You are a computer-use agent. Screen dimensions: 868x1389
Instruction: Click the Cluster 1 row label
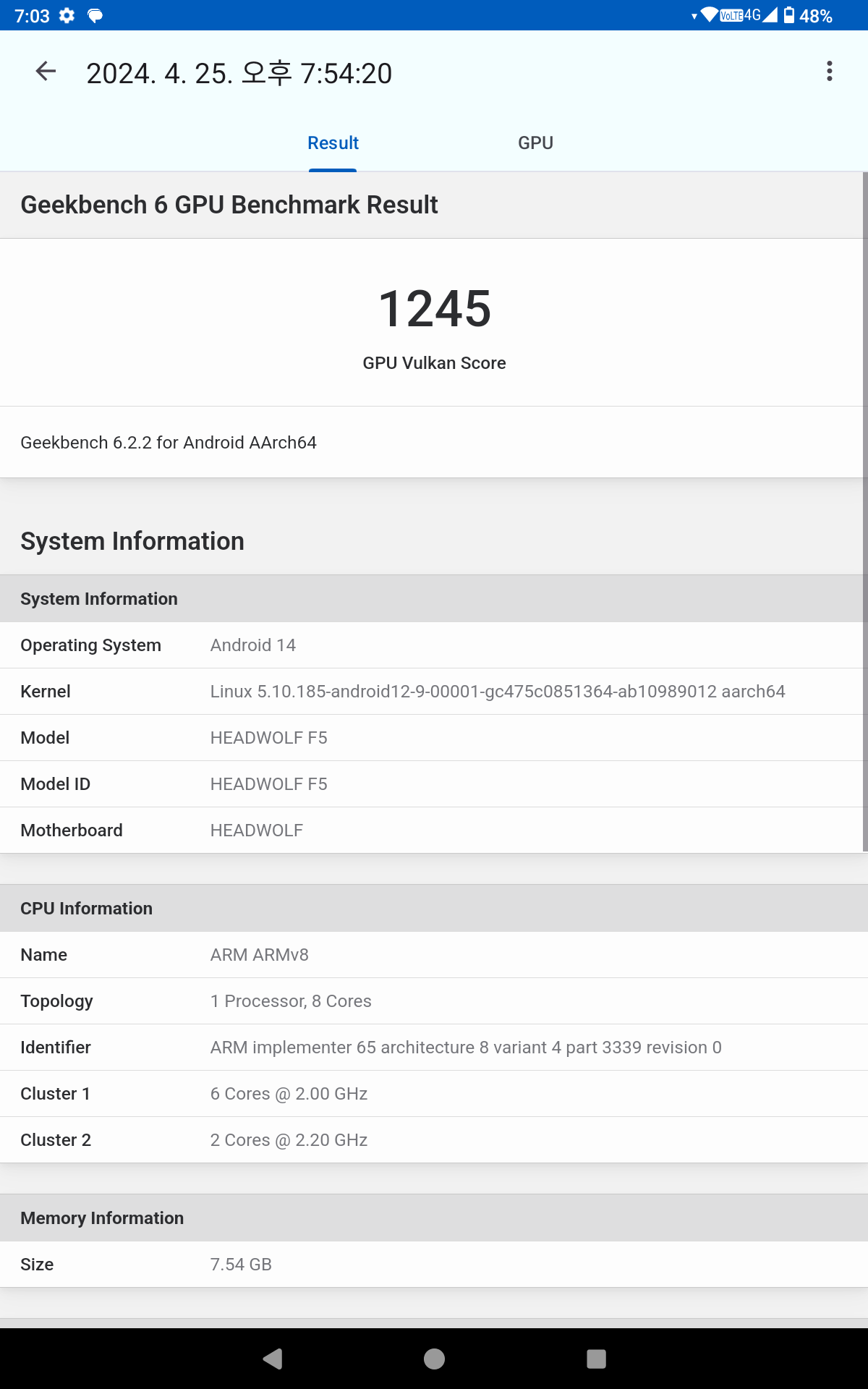(55, 1094)
